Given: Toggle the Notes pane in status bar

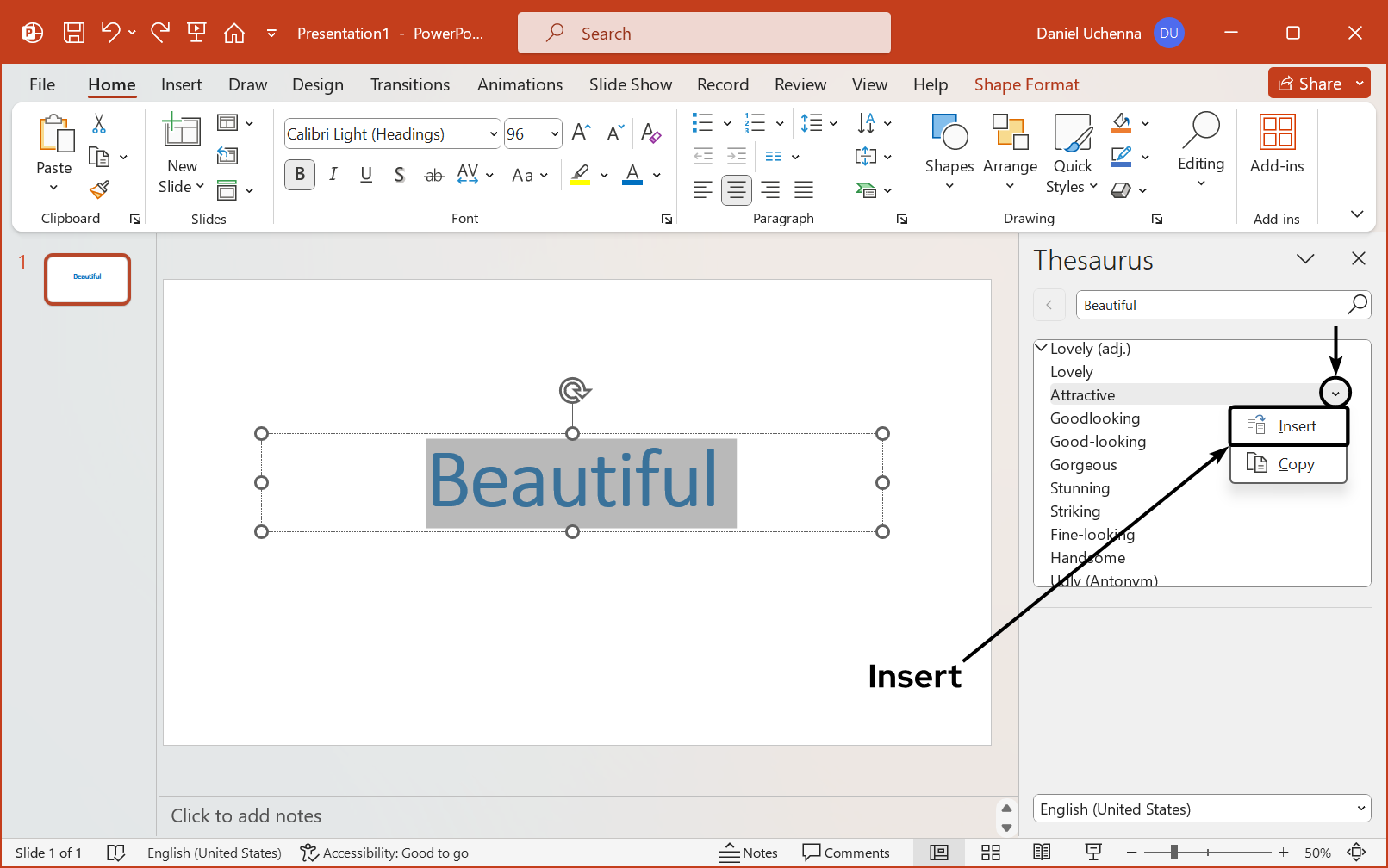Looking at the screenshot, I should tap(749, 852).
